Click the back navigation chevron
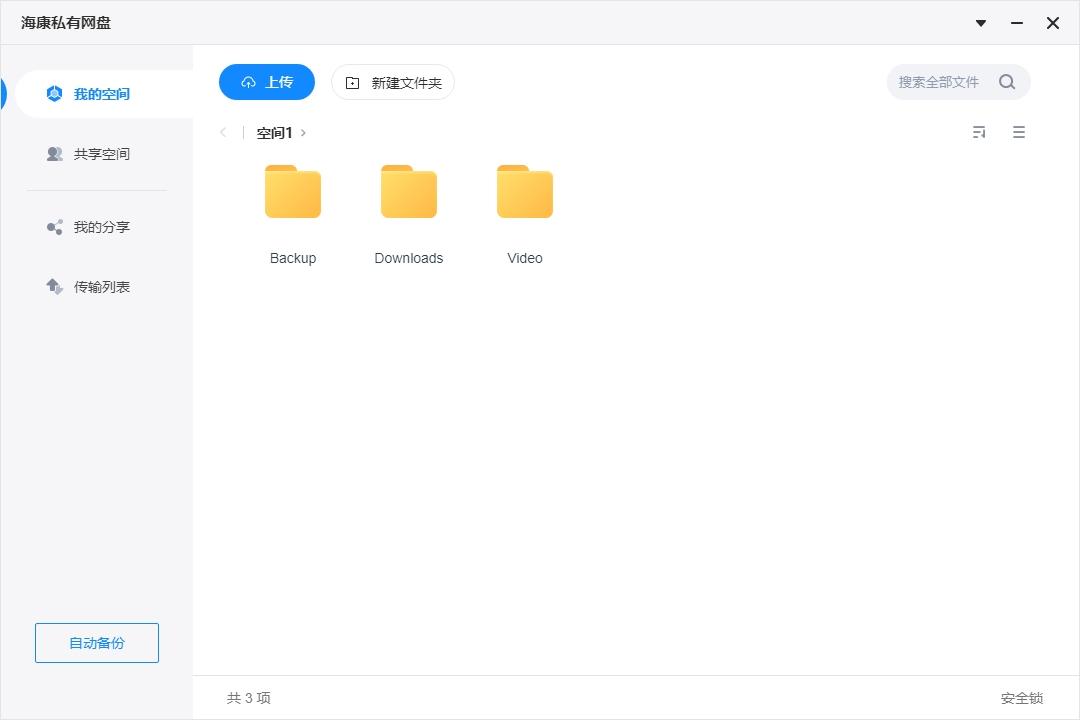The width and height of the screenshot is (1080, 720). coord(223,132)
